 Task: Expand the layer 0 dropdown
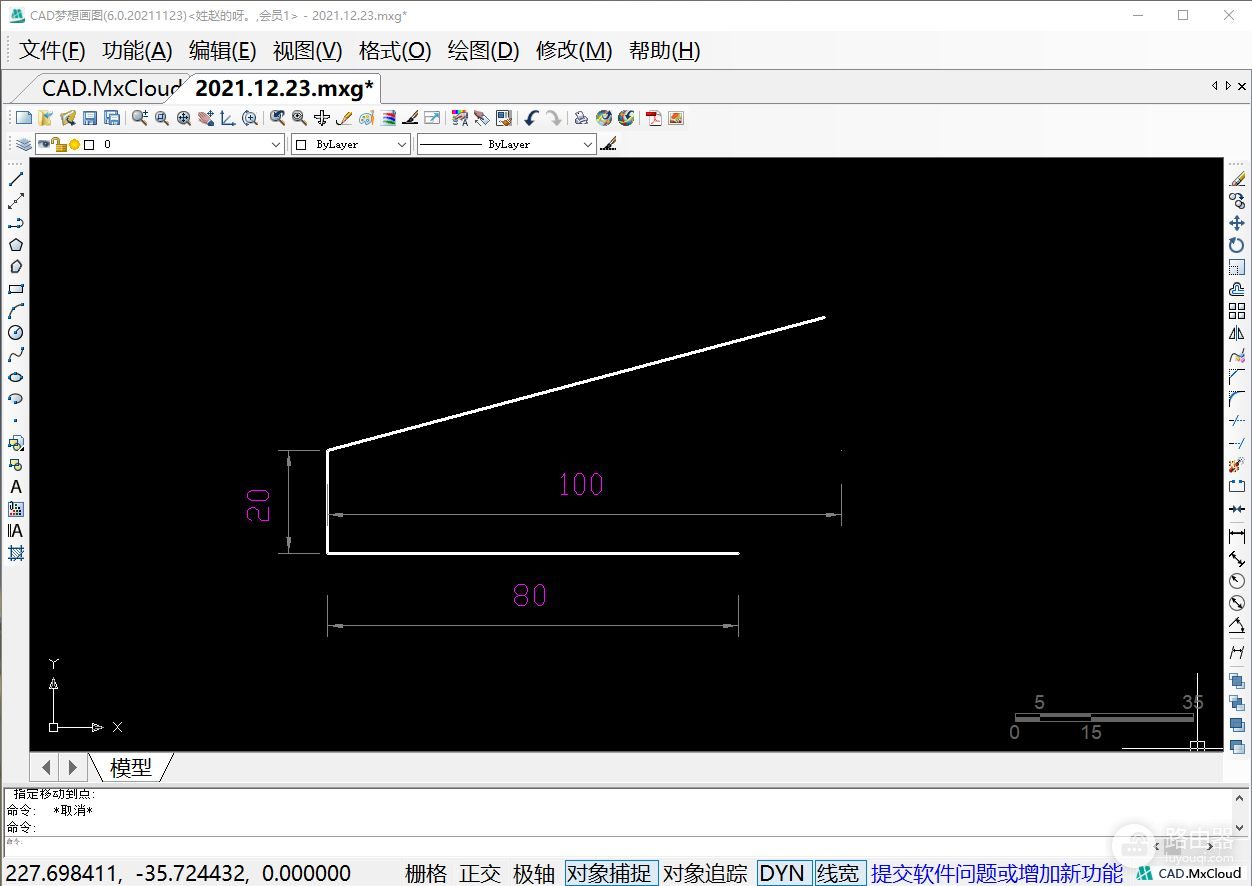277,145
